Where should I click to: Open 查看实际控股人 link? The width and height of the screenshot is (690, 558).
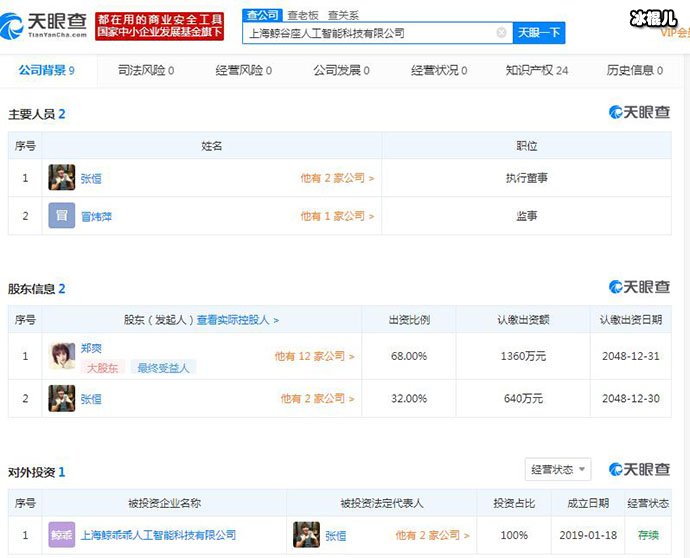[238, 320]
